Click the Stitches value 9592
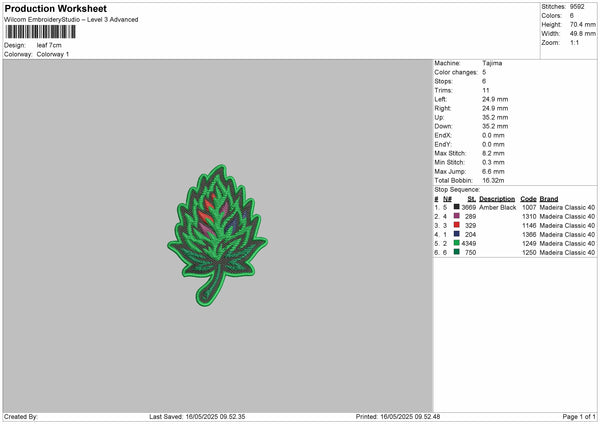The width and height of the screenshot is (600, 424). click(x=577, y=7)
